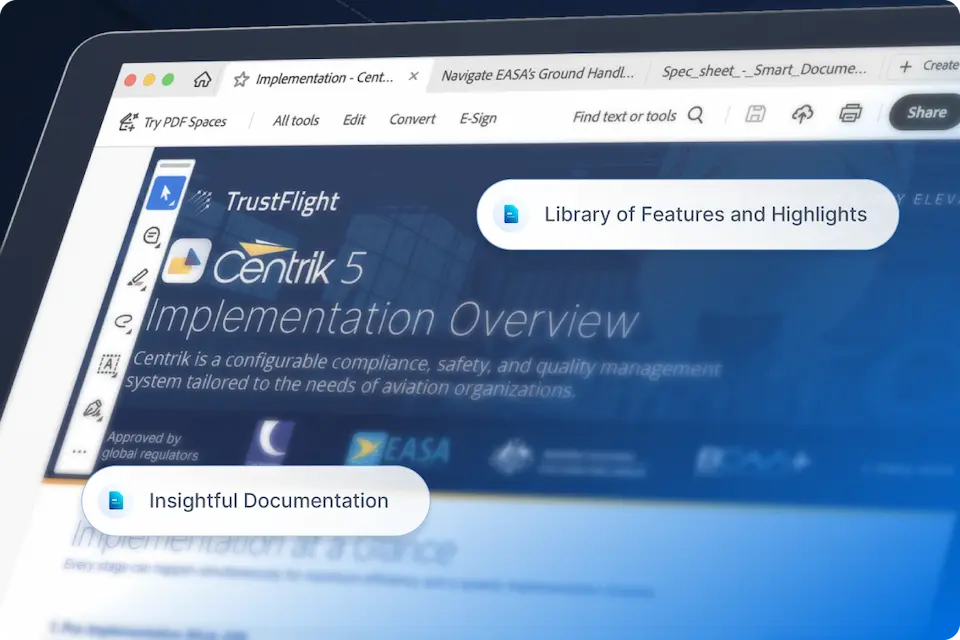
Task: Switch to Navigate EASA's Ground Handling tab
Action: (x=537, y=74)
